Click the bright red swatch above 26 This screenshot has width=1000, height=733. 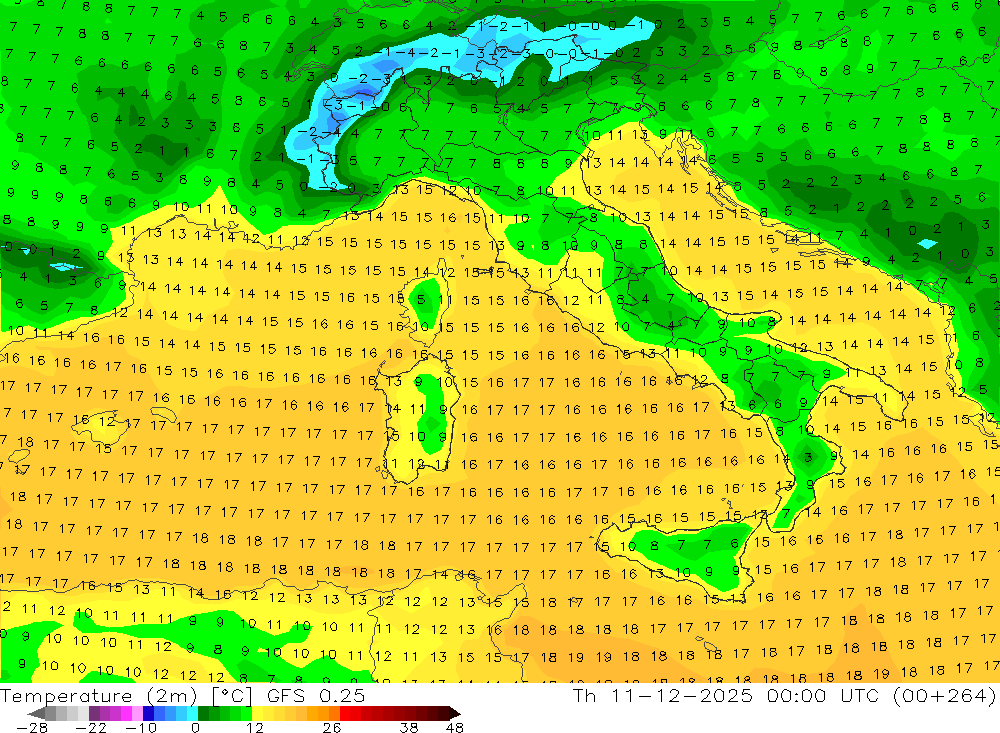345,713
